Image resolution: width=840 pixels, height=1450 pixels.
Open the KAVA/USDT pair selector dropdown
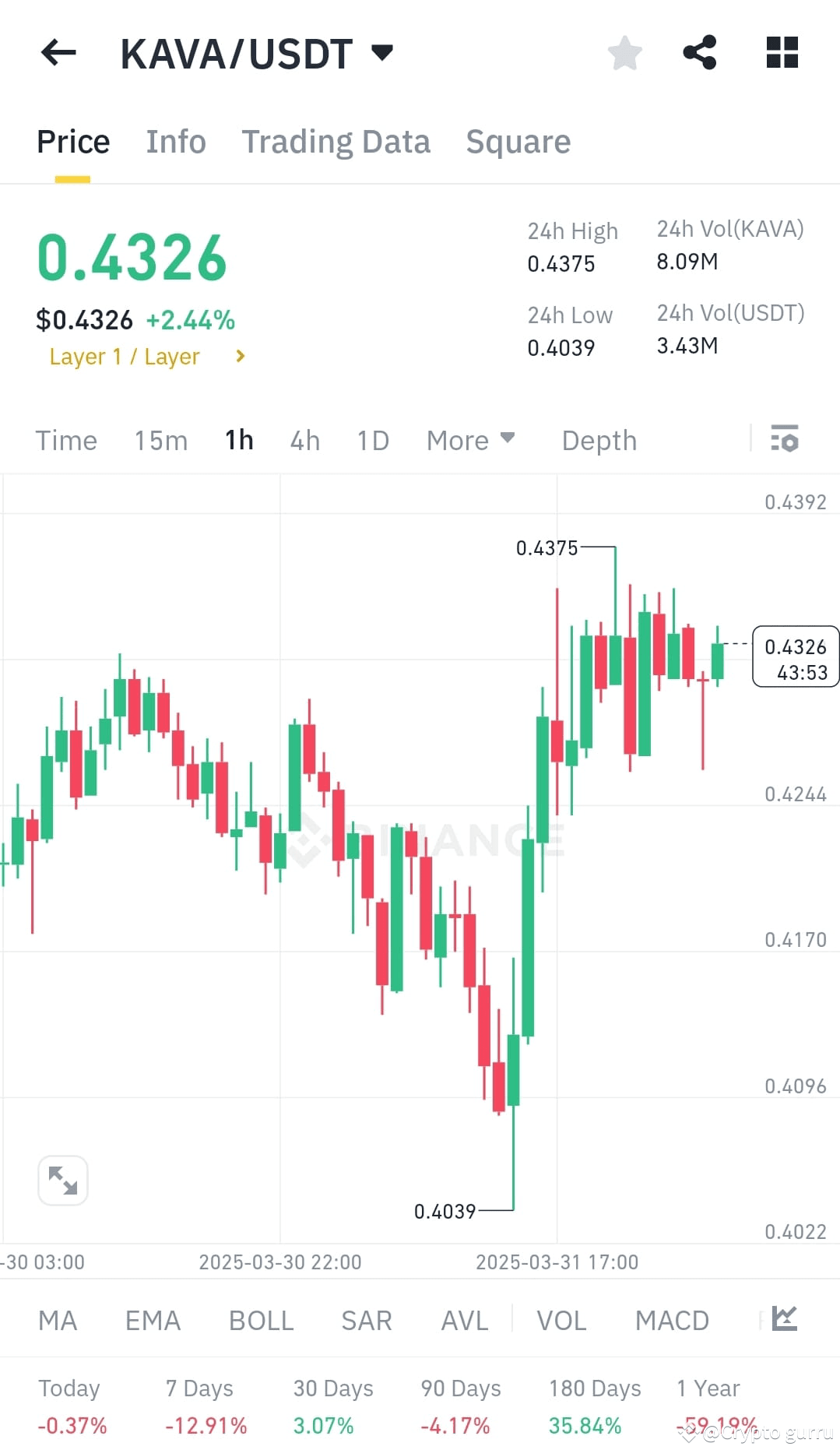tap(382, 52)
